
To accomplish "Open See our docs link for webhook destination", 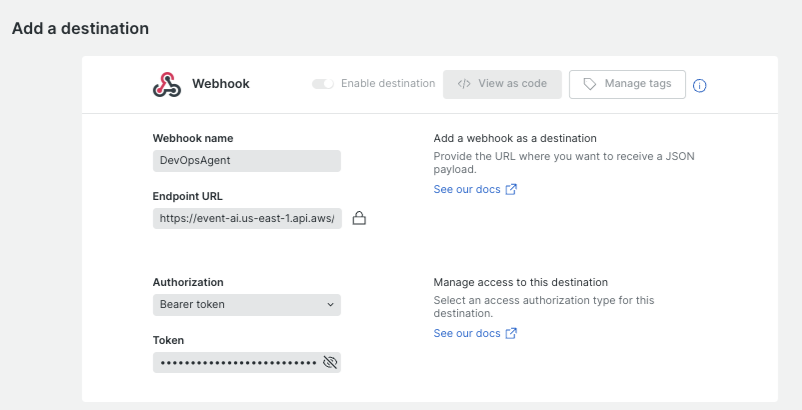I will click(x=467, y=189).
